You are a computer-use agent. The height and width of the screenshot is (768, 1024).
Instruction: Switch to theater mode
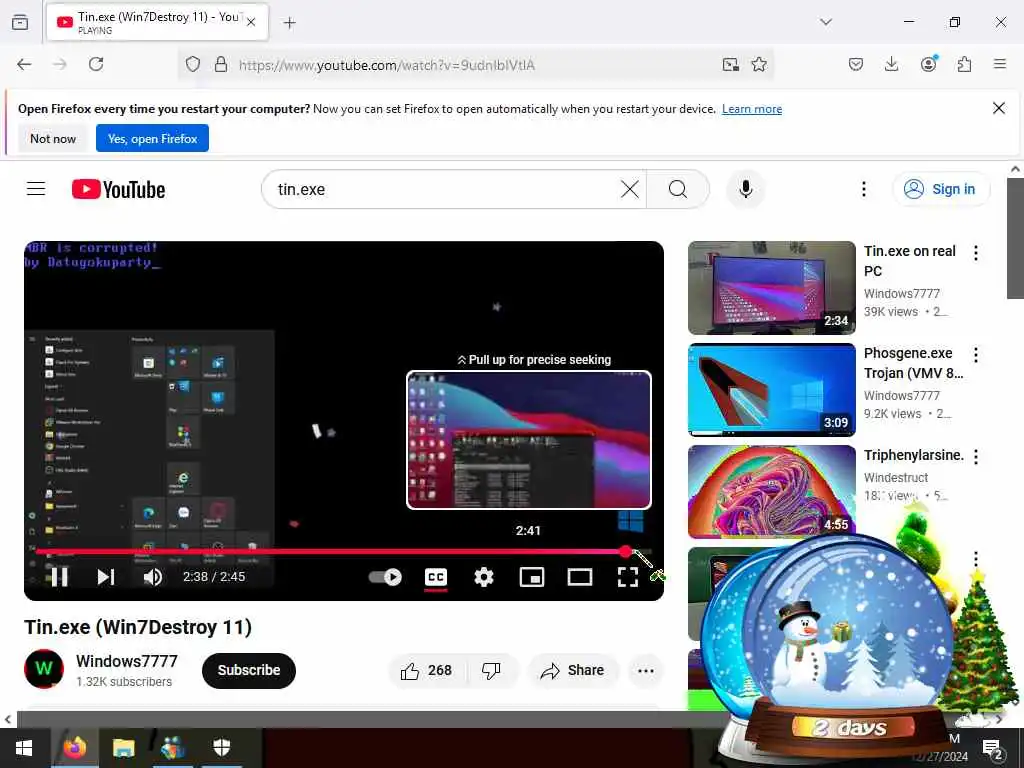click(x=580, y=577)
